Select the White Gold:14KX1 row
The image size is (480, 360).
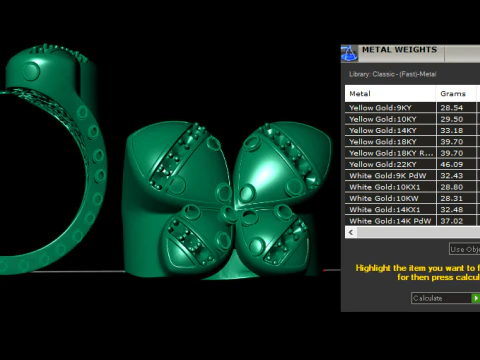[412, 210]
